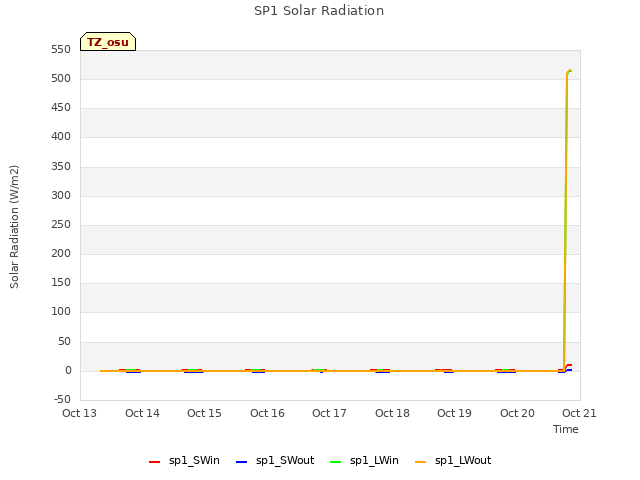Click the 100 y-axis tick label
Image resolution: width=640 pixels, height=480 pixels.
[x=61, y=311]
